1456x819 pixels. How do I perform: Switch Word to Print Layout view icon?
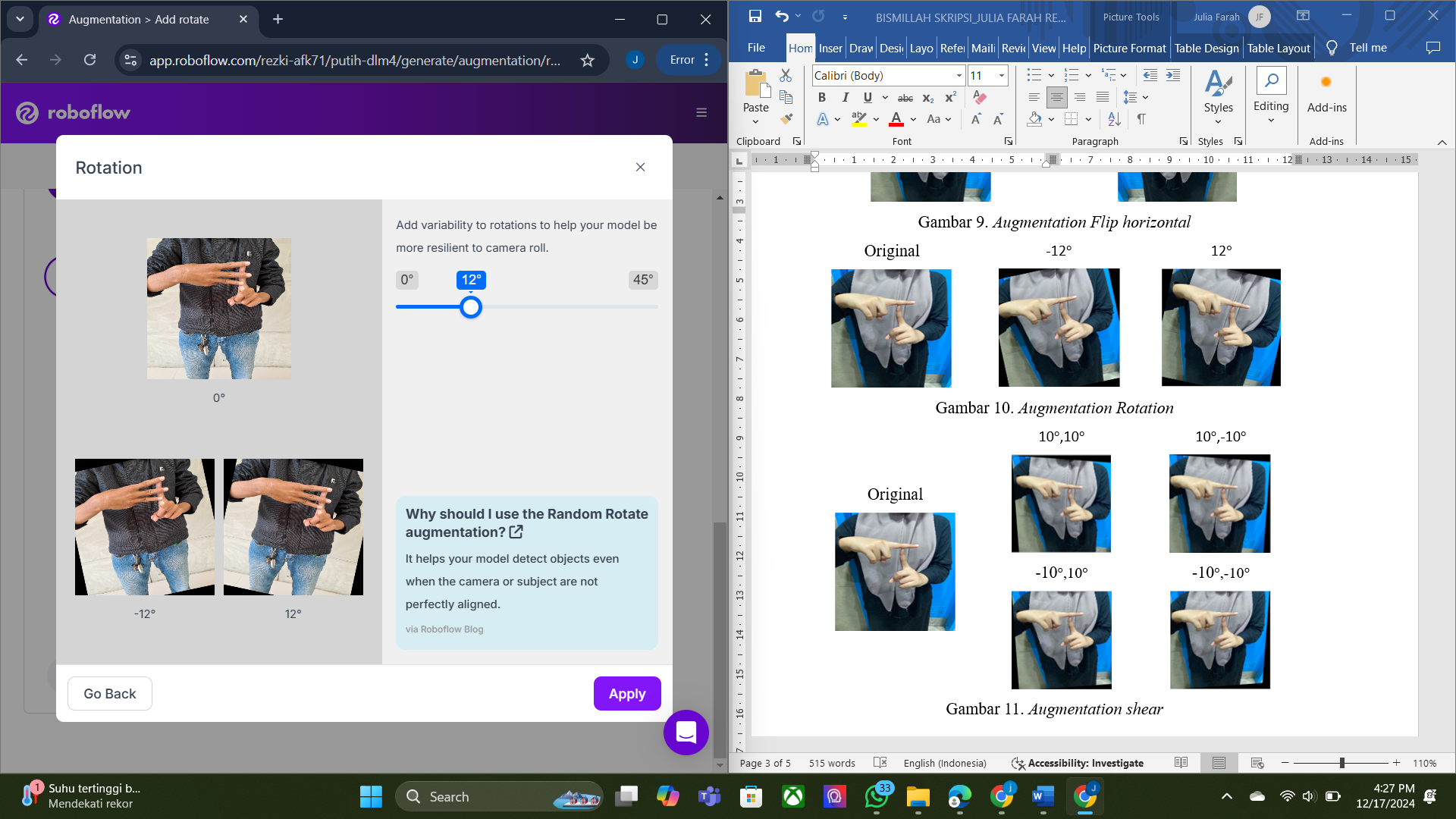point(1219,763)
